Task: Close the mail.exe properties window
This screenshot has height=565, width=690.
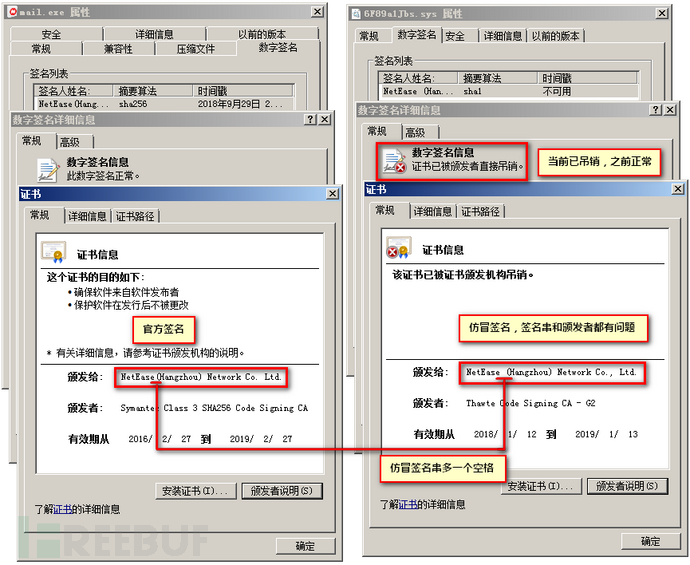Action: (x=317, y=12)
